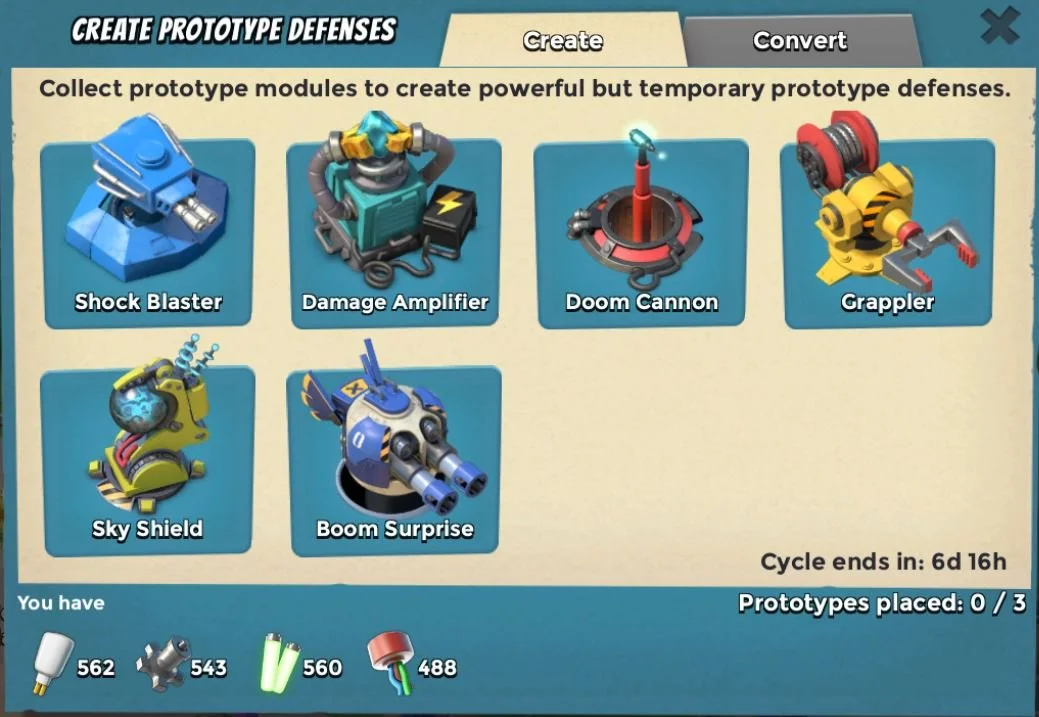Tap the green power rod module icon
The image size is (1039, 717).
[280, 664]
